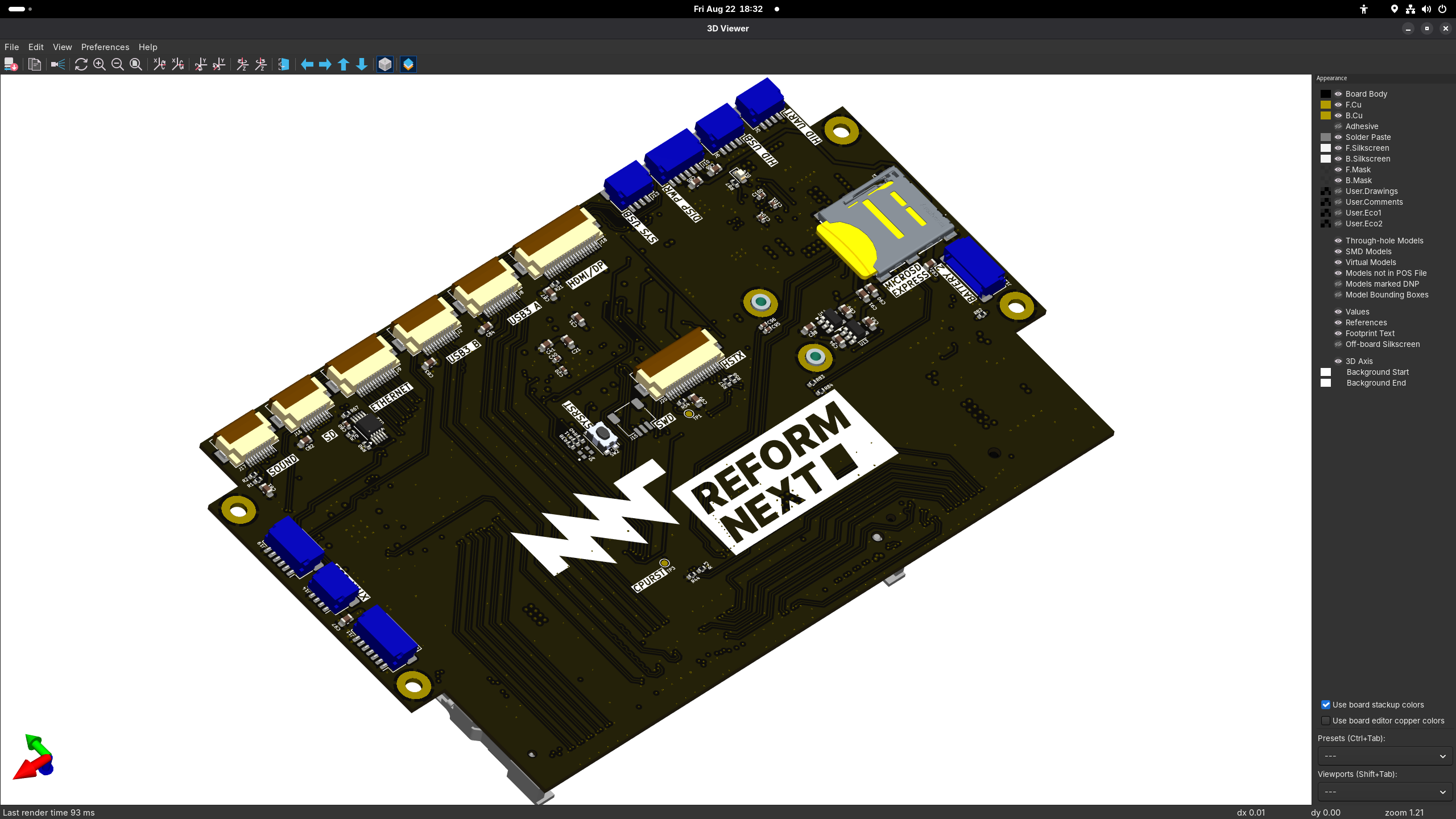Click the volume icon in system tray
The height and width of the screenshot is (819, 1456).
pos(1426,9)
